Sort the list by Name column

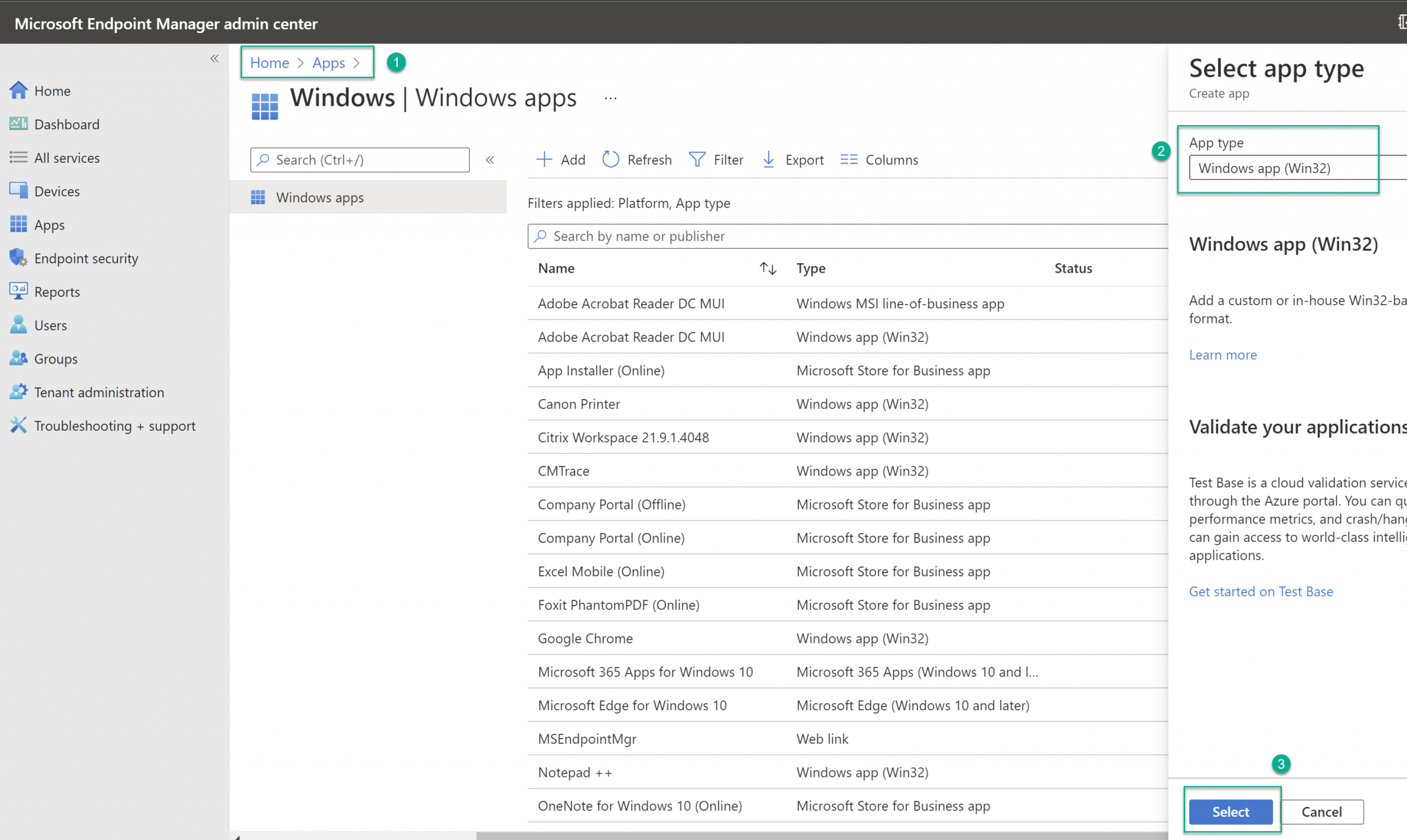767,269
